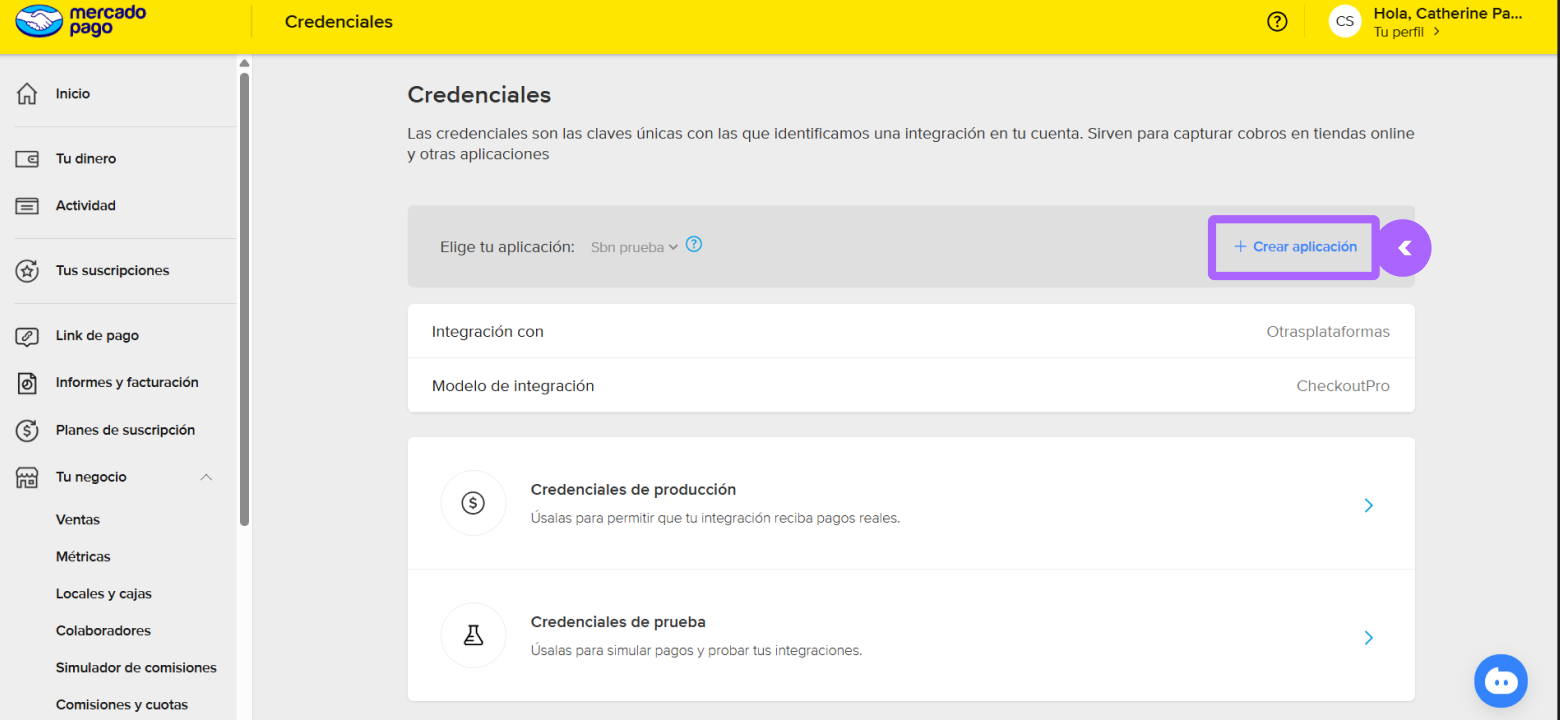Image resolution: width=1560 pixels, height=720 pixels.
Task: Click the Credenciales heading in yellow header
Action: pyautogui.click(x=339, y=22)
